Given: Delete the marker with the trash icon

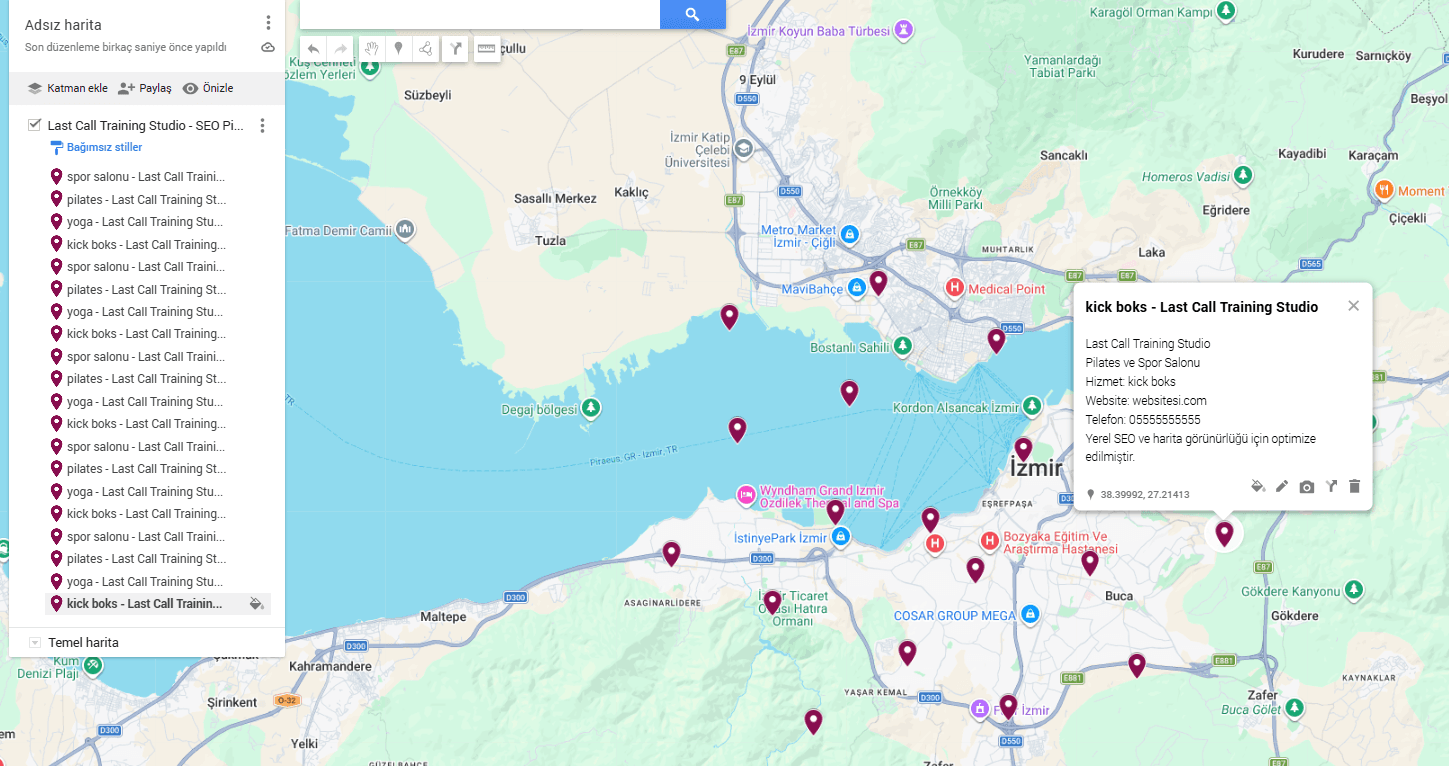Looking at the screenshot, I should (1355, 486).
